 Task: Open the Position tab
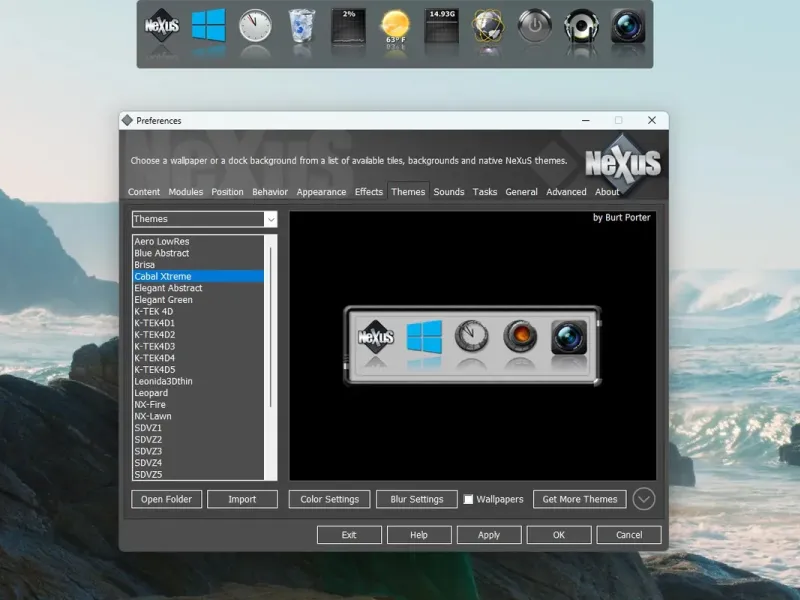point(228,192)
